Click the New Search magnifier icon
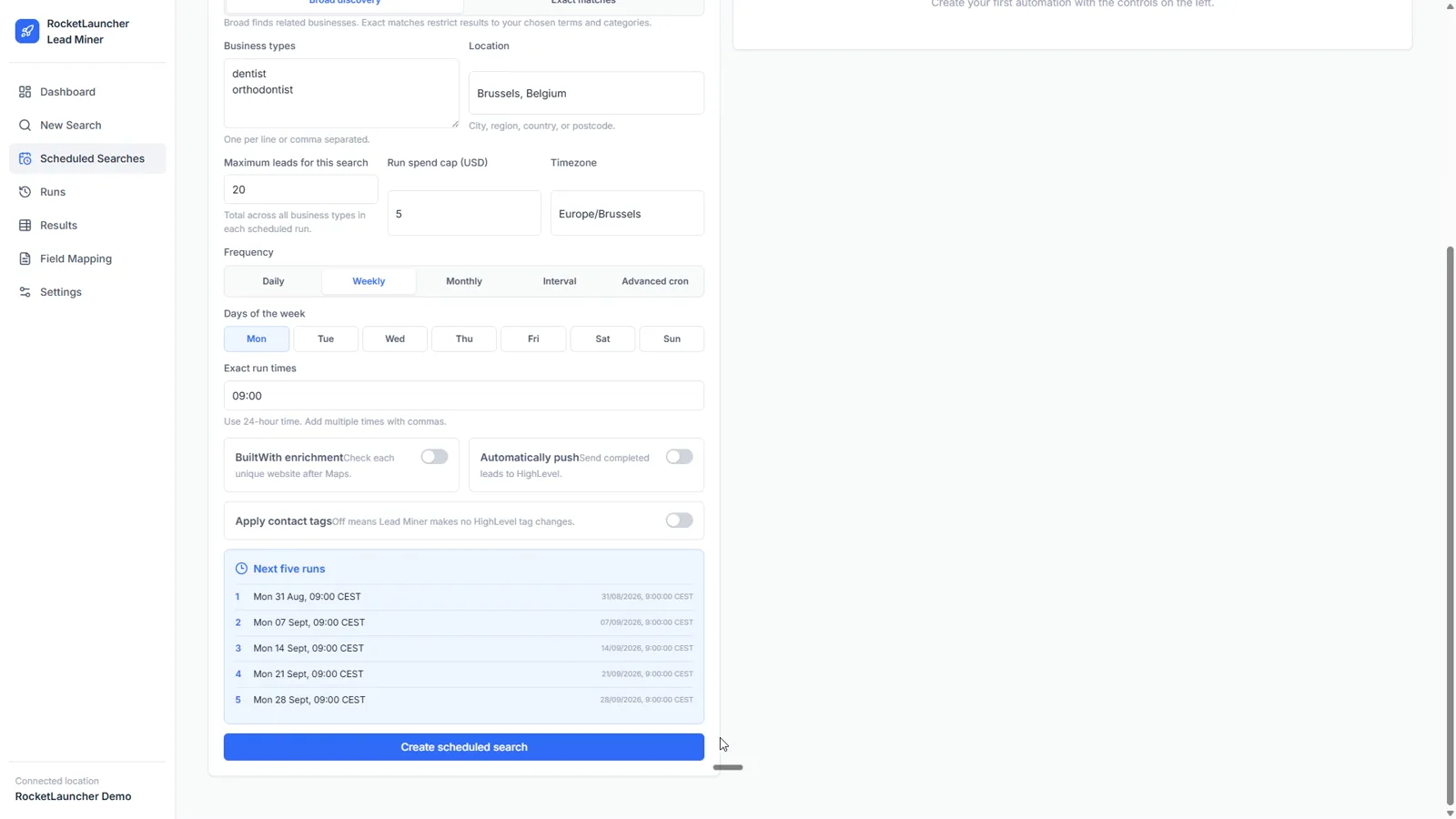1456x819 pixels. [25, 126]
